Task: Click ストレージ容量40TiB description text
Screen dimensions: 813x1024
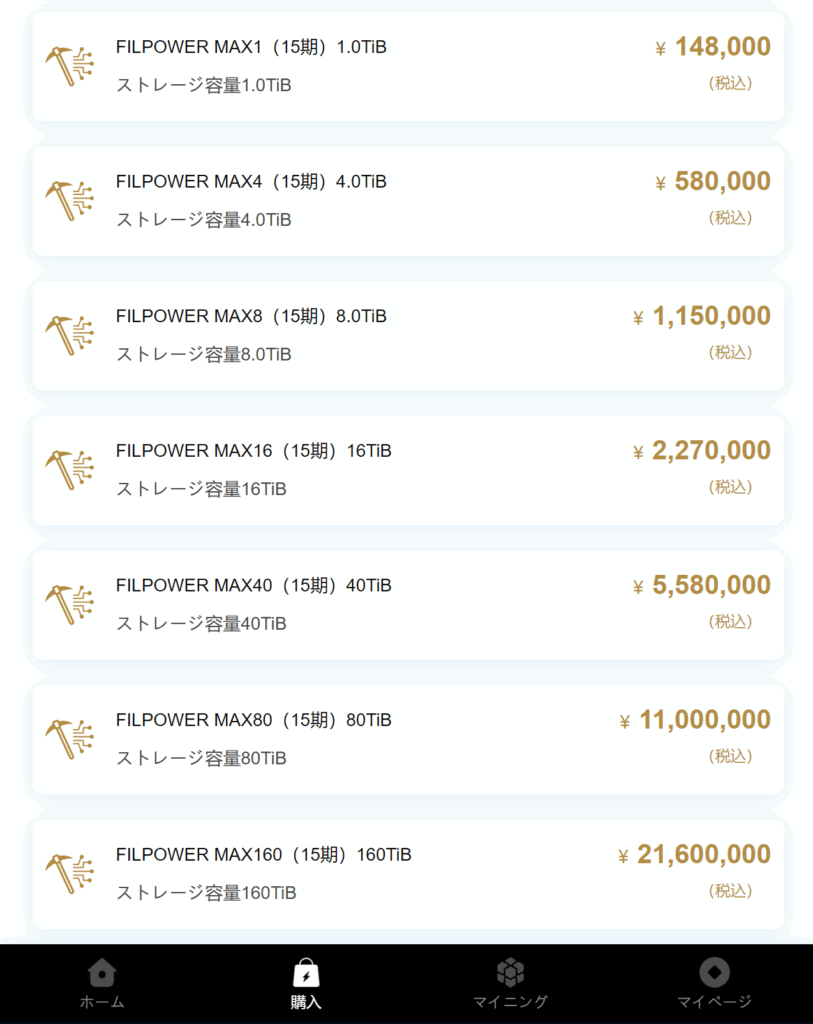Action: [201, 624]
